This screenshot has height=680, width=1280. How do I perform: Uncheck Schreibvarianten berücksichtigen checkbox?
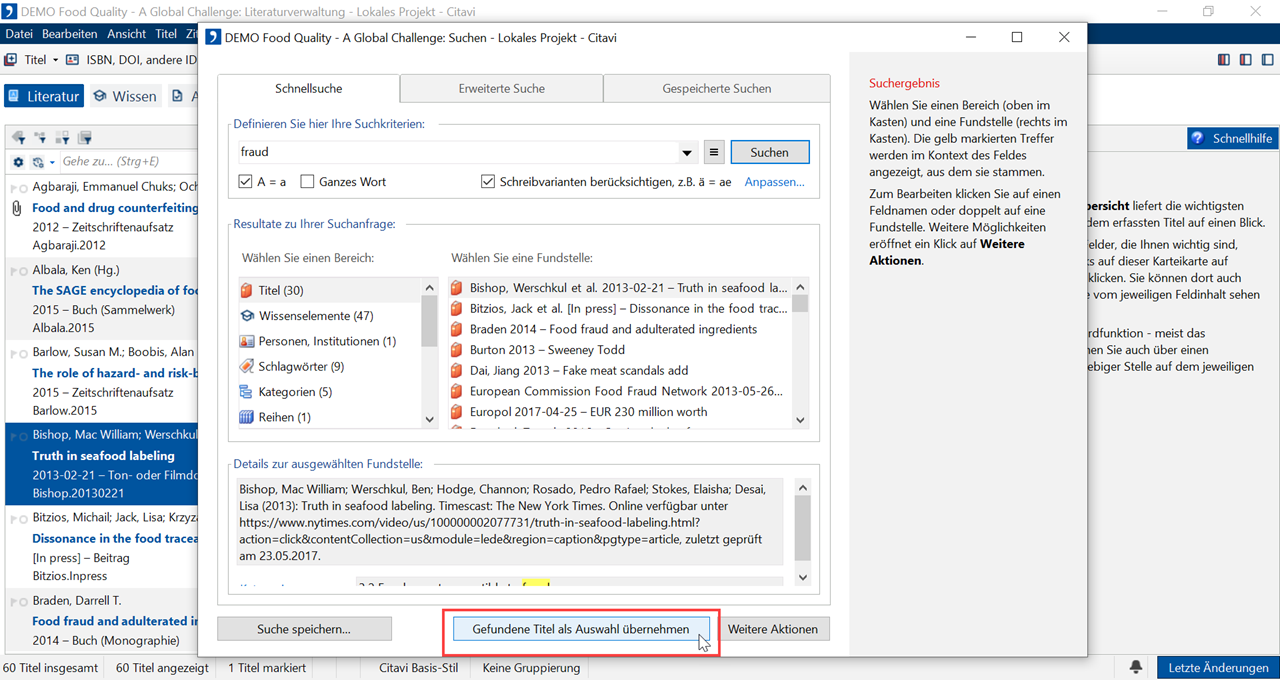(x=488, y=182)
